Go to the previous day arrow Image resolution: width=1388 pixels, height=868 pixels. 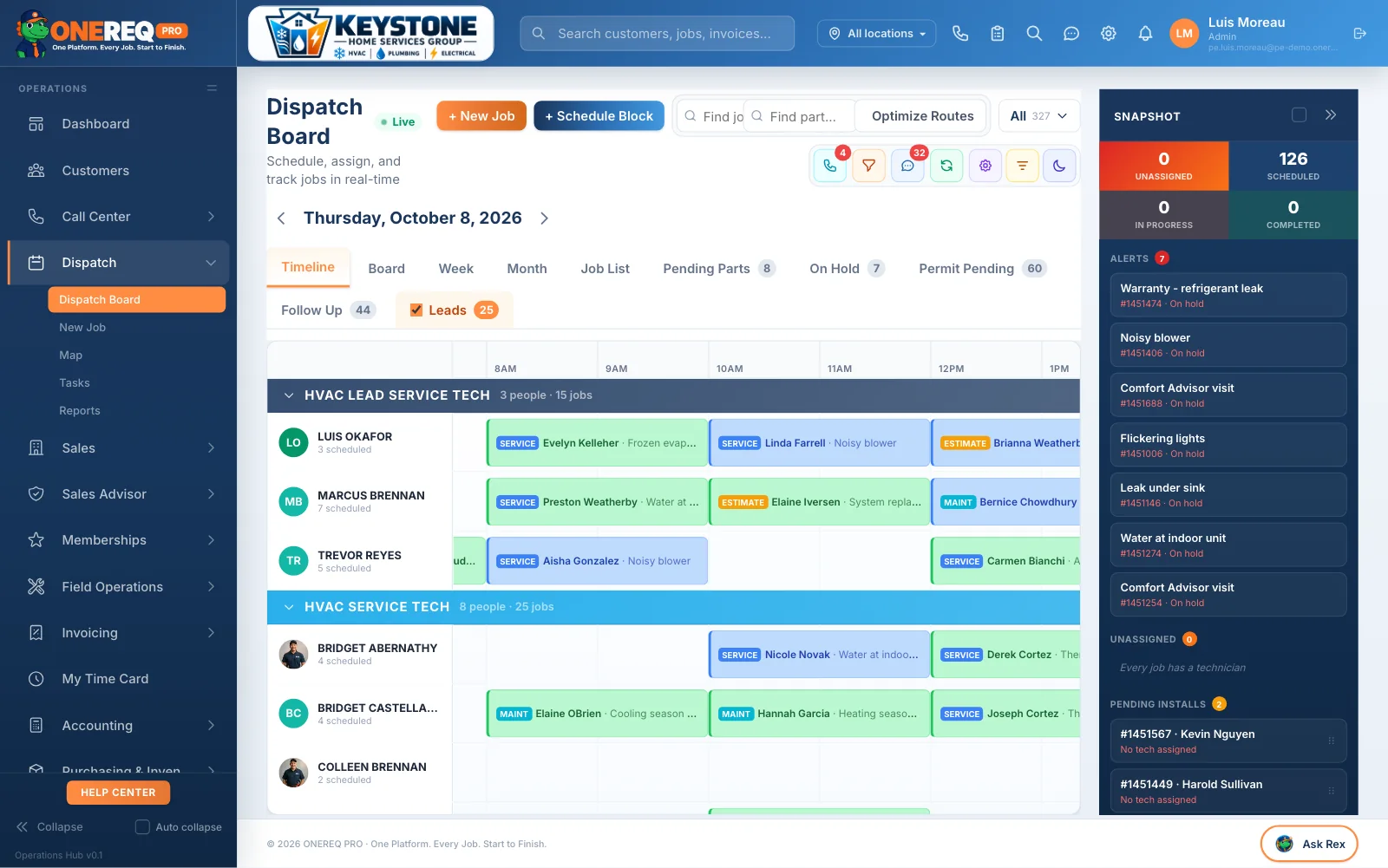pos(281,219)
